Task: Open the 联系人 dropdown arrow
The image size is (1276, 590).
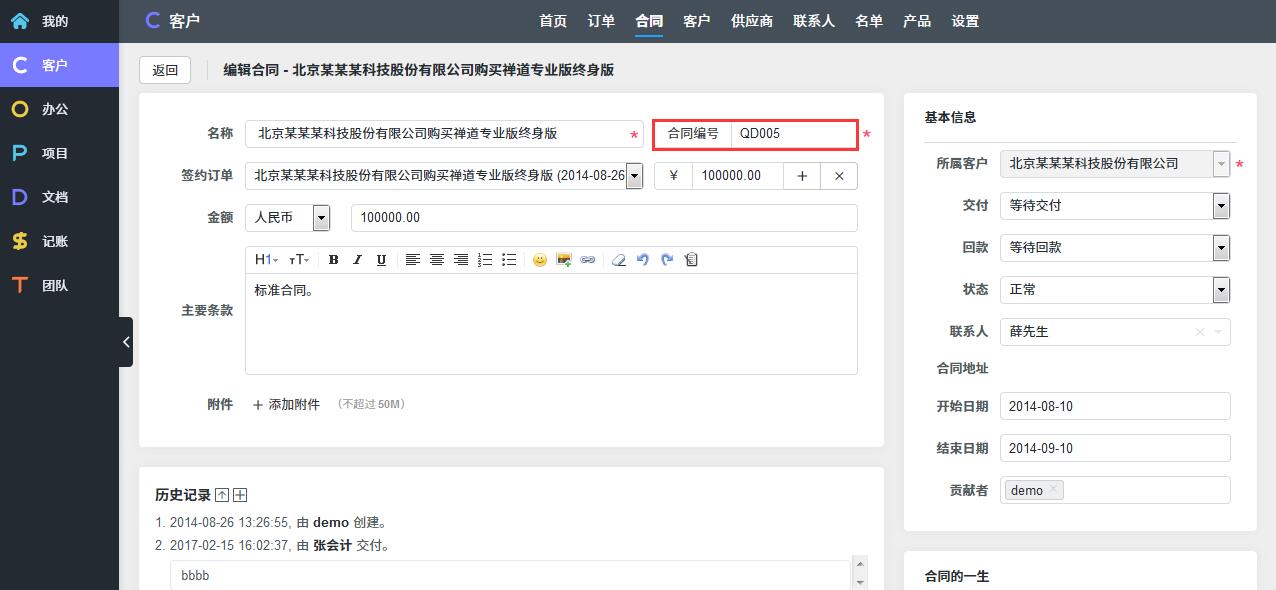Action: tap(1219, 332)
